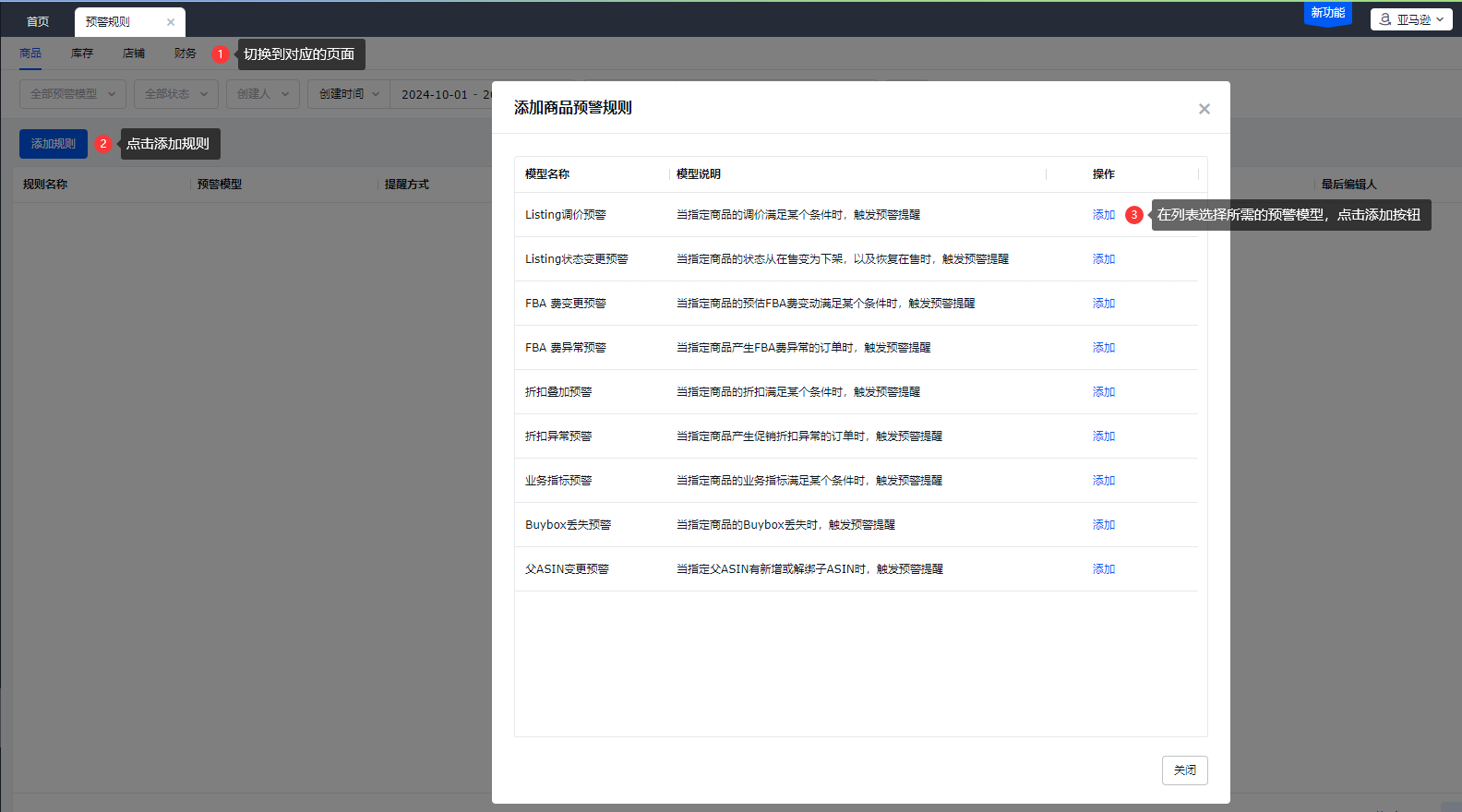
Task: Click 添加 for Listing调价预警
Action: click(1104, 215)
